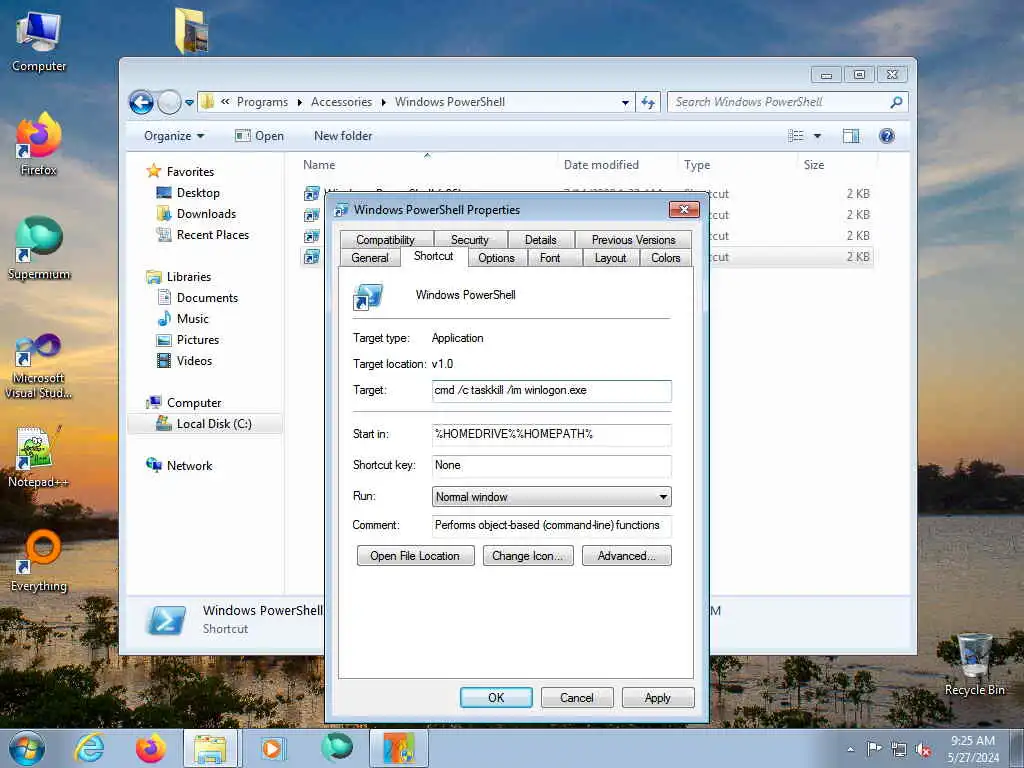This screenshot has height=768, width=1024.
Task: Switch to Windows Explorer taskbar button
Action: point(210,748)
